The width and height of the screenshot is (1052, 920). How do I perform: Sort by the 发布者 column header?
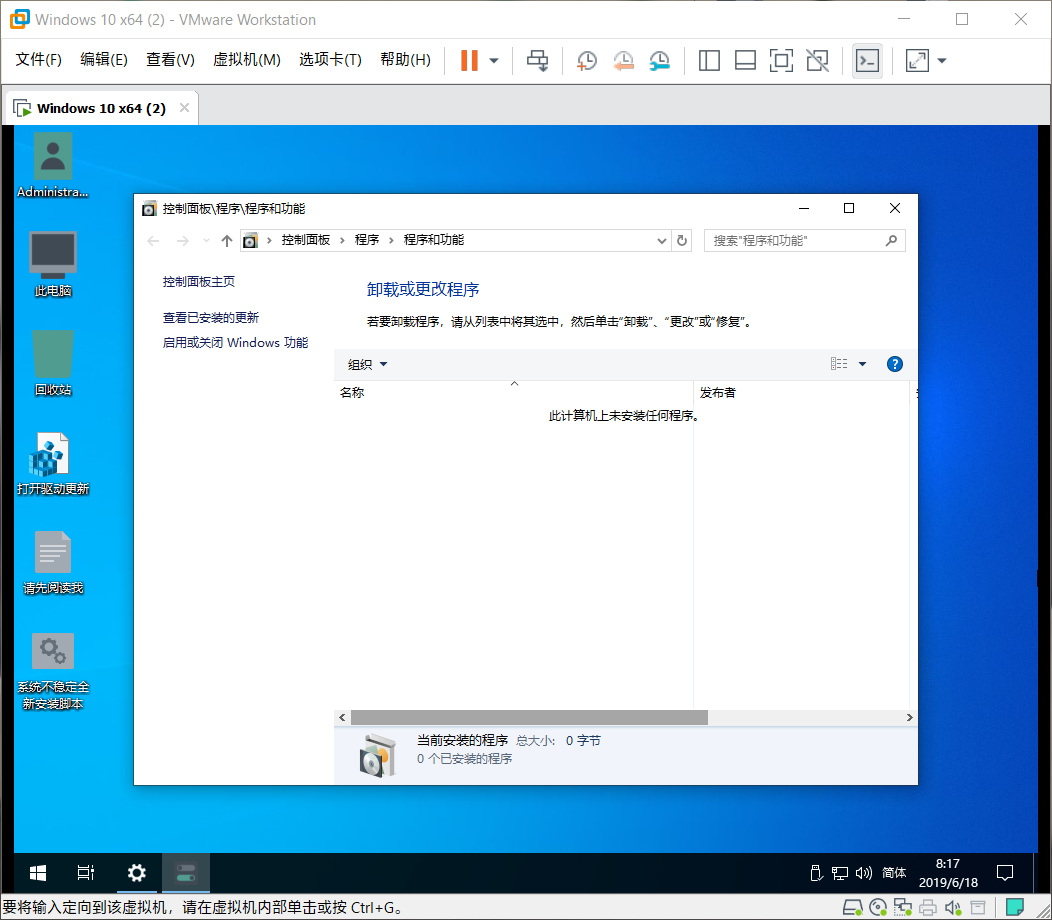(x=801, y=392)
